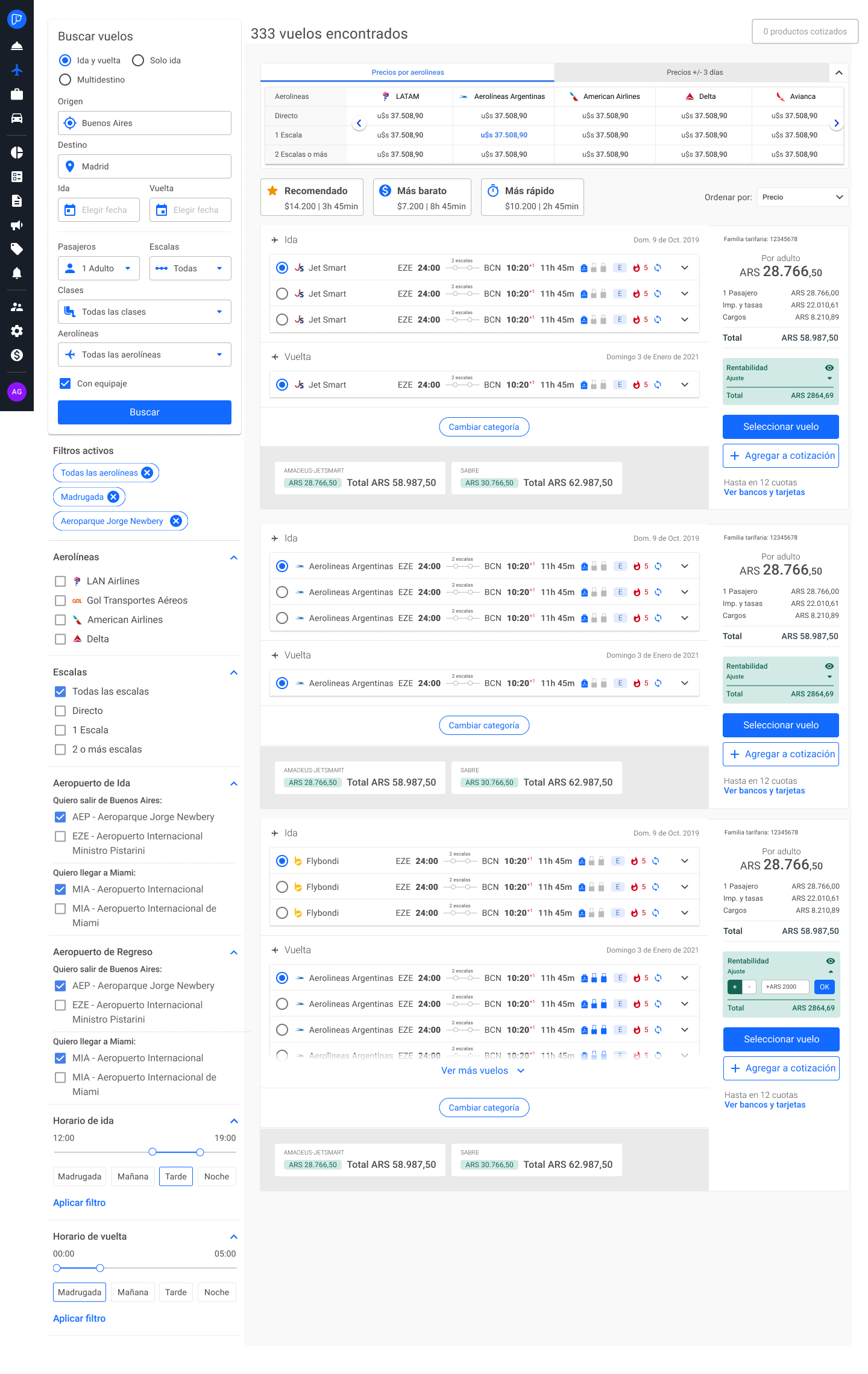The width and height of the screenshot is (868, 1374).
Task: Remove Aeroparque Jorge Newbery filter chip
Action: click(x=175, y=521)
